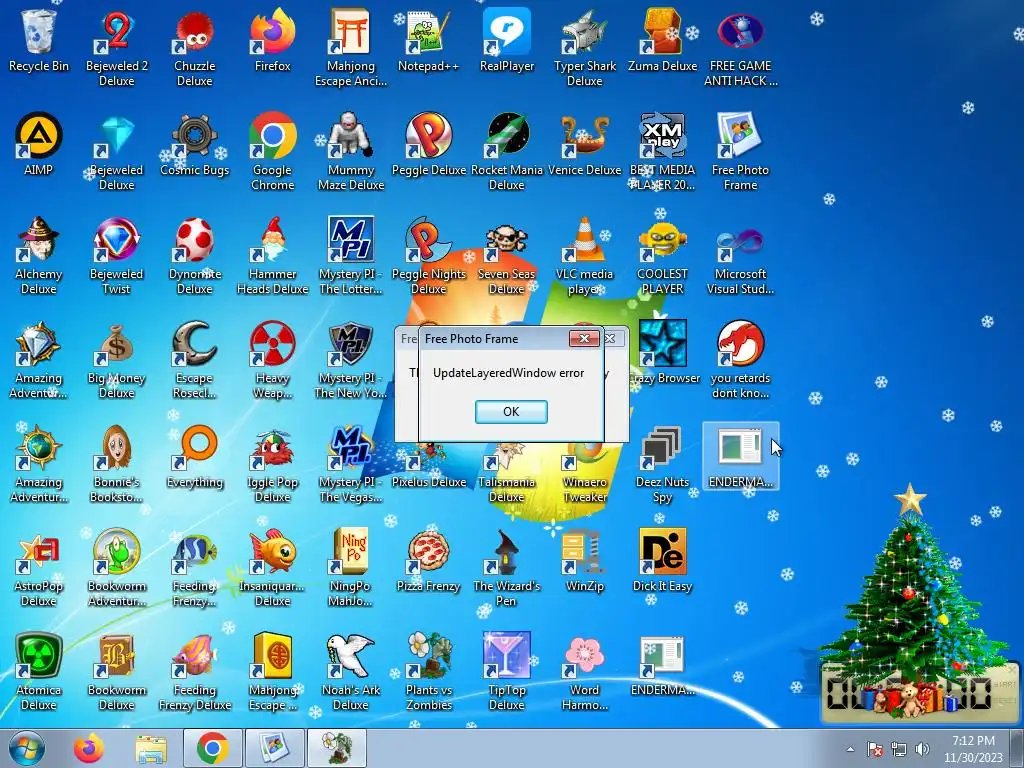
Task: Open the Windows Start menu
Action: [x=27, y=748]
